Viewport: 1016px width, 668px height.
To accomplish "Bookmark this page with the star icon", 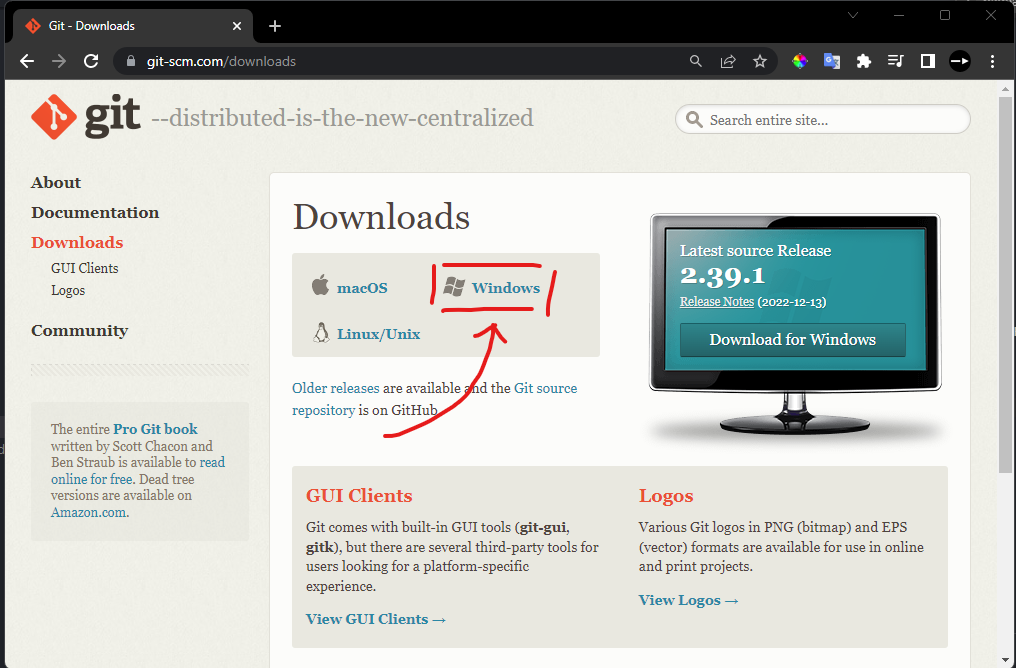I will pyautogui.click(x=759, y=61).
